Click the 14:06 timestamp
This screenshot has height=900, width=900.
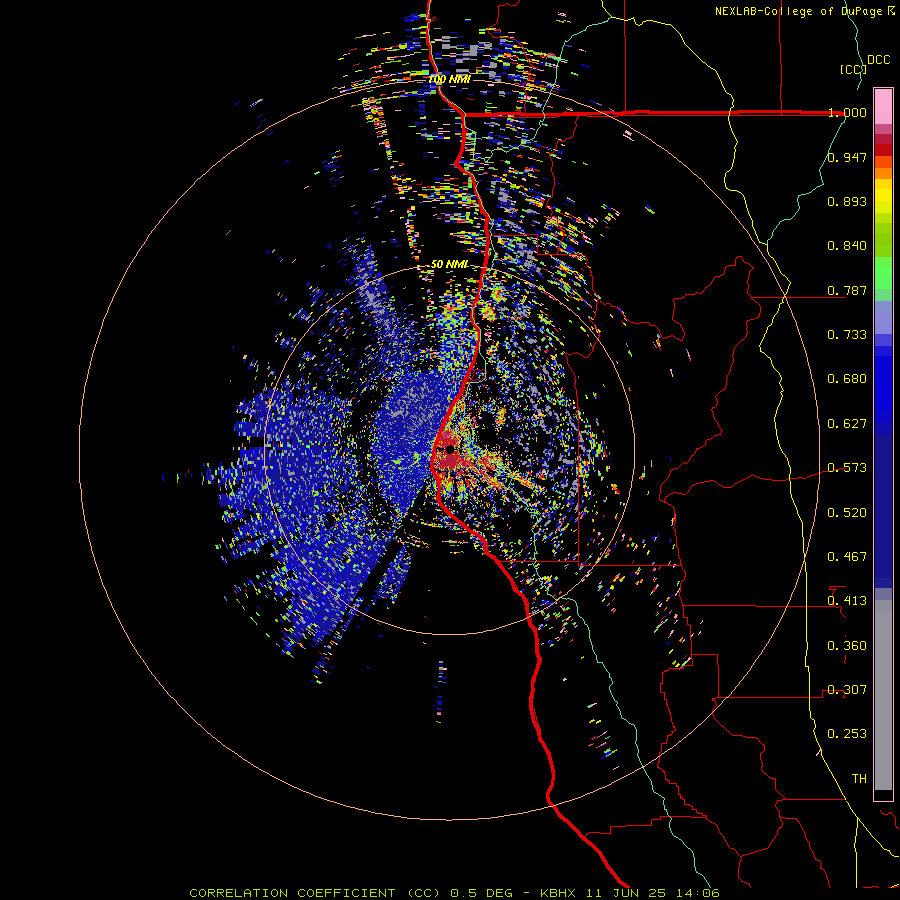(697, 893)
